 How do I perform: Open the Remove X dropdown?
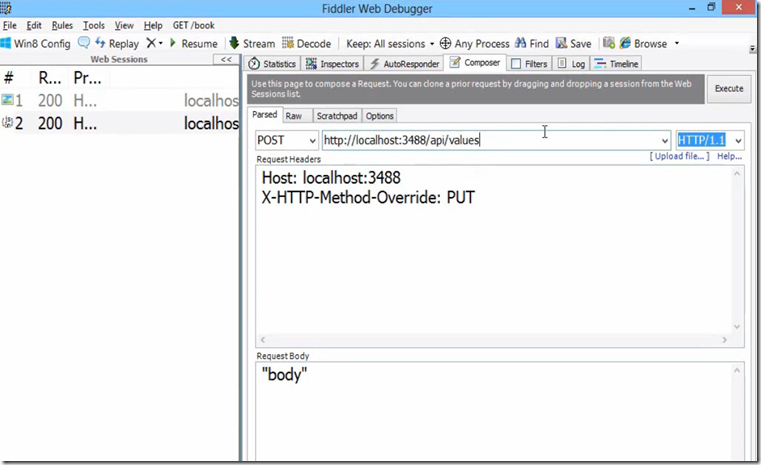(x=154, y=43)
